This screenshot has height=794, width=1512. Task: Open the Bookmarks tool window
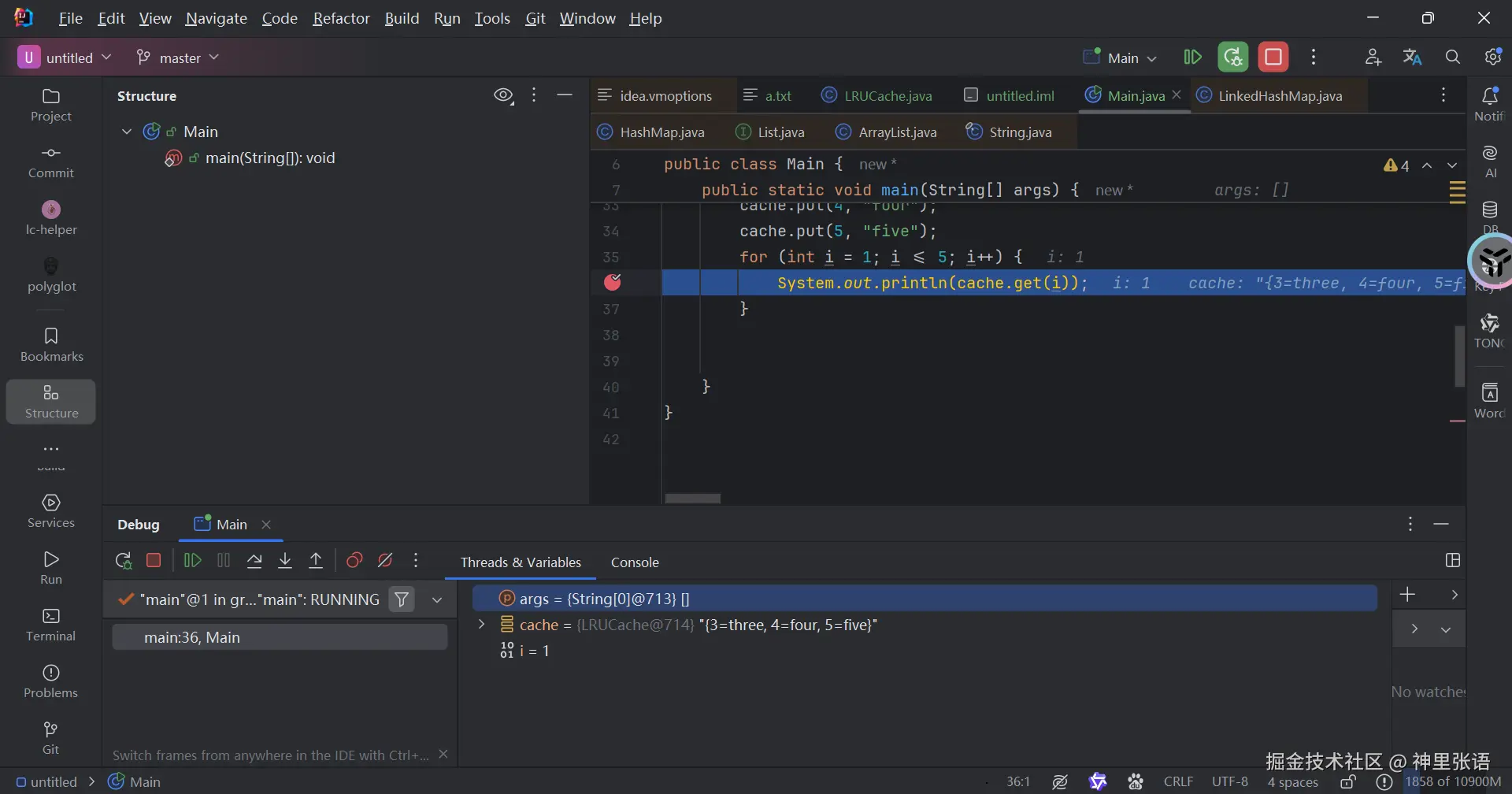(51, 345)
